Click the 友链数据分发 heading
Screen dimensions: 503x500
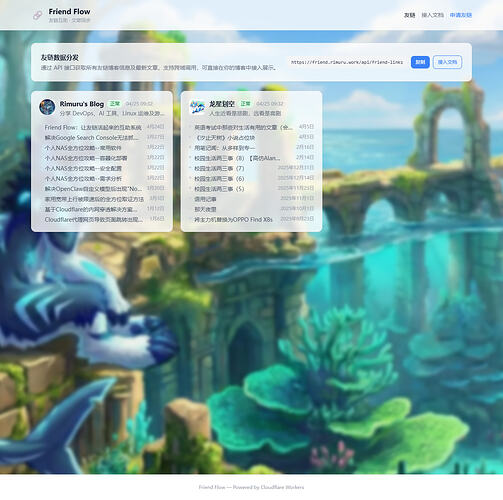pyautogui.click(x=60, y=57)
